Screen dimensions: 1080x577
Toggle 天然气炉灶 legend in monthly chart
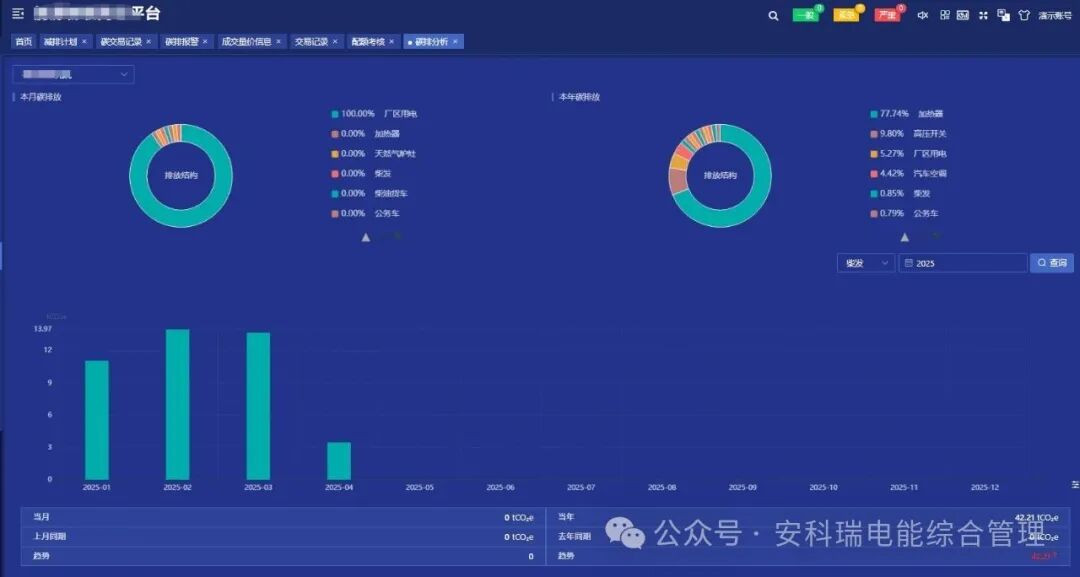point(374,154)
